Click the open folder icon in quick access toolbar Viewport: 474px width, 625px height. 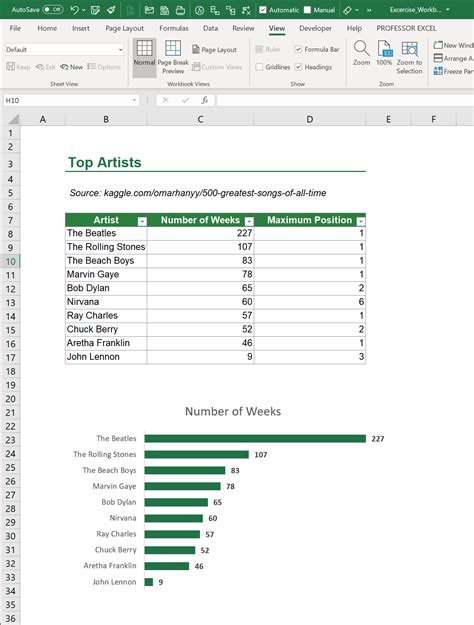(x=181, y=10)
